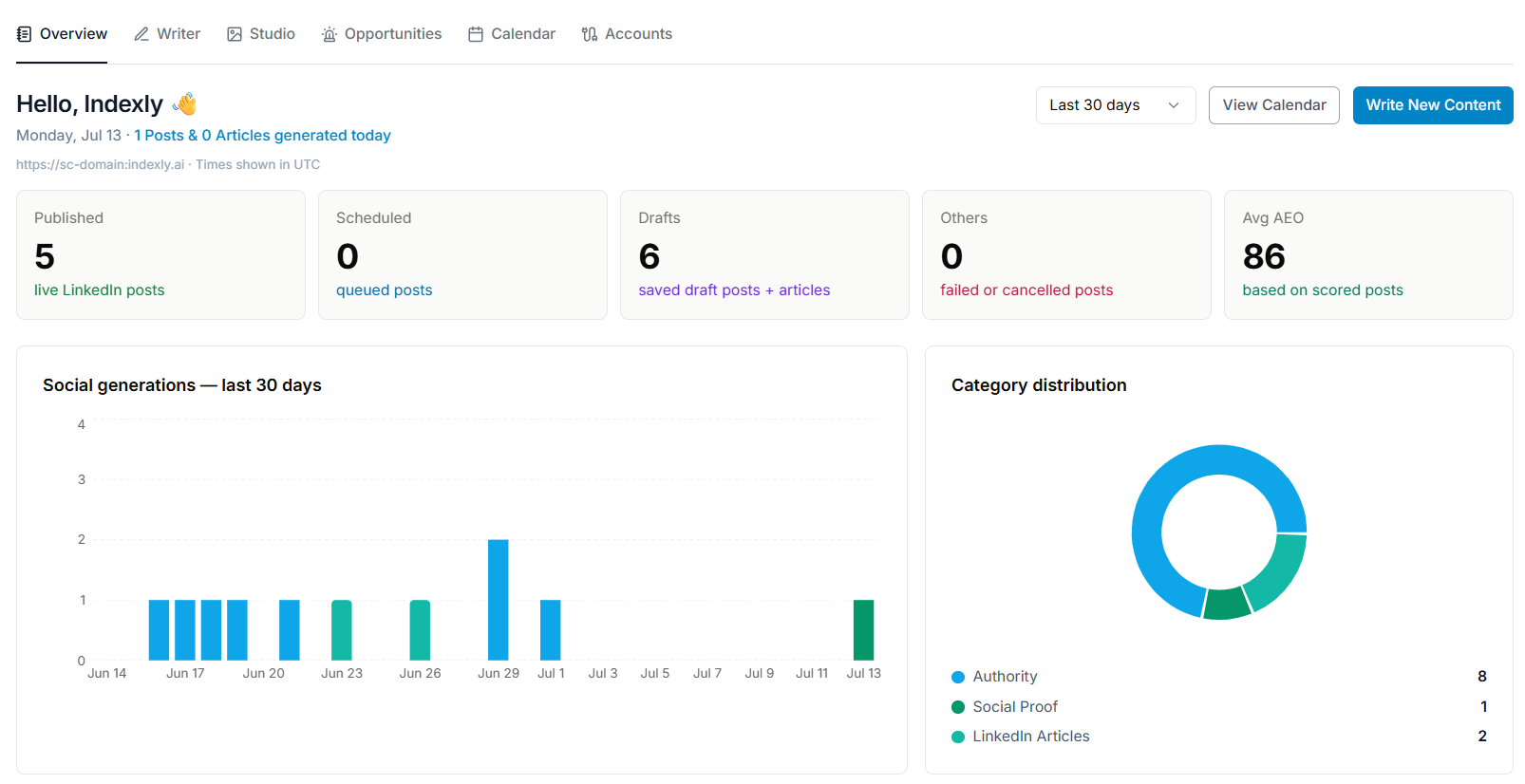
Task: Click the Opportunities siren icon
Action: pos(329,34)
